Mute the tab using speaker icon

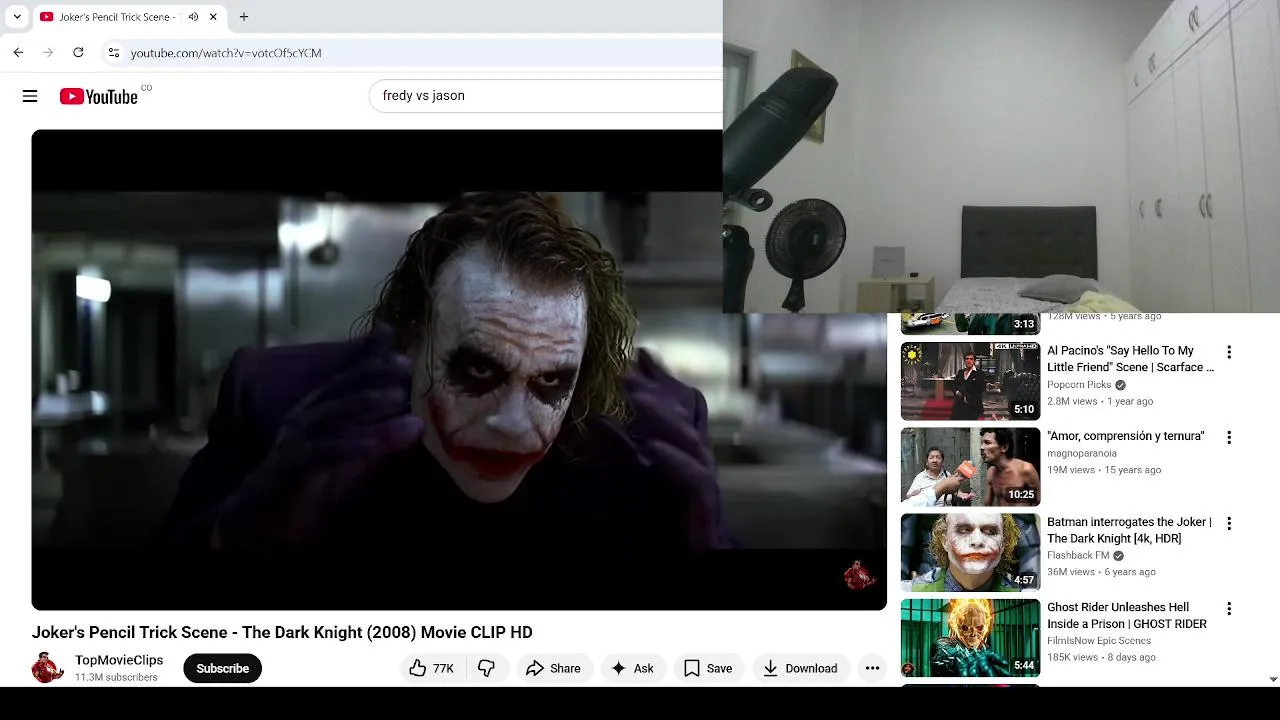tap(193, 17)
